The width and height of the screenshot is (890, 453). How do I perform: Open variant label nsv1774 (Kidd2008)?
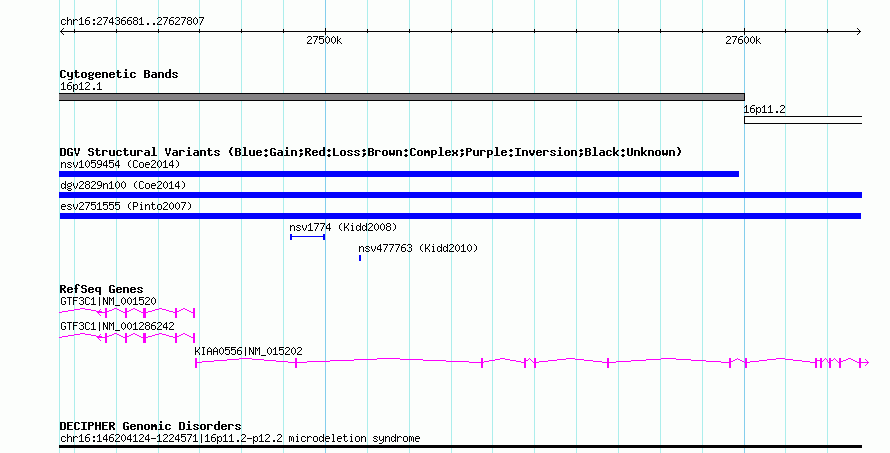343,228
